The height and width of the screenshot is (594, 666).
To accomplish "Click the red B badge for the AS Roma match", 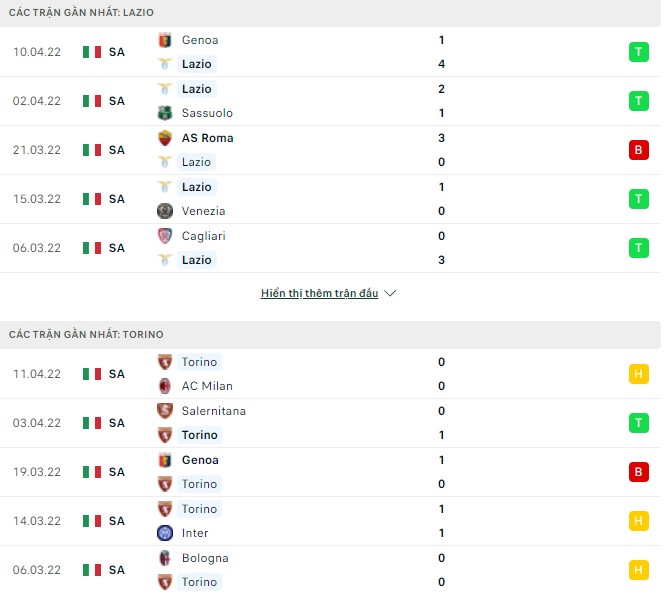I will pyautogui.click(x=638, y=150).
